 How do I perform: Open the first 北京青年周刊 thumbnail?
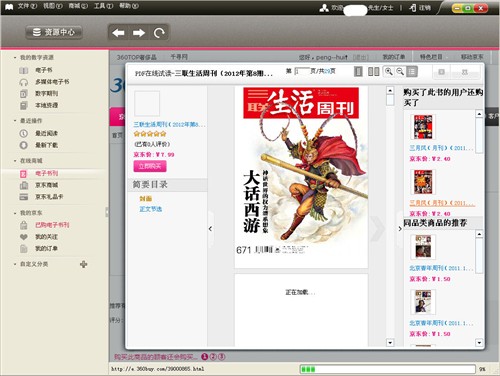point(423,247)
